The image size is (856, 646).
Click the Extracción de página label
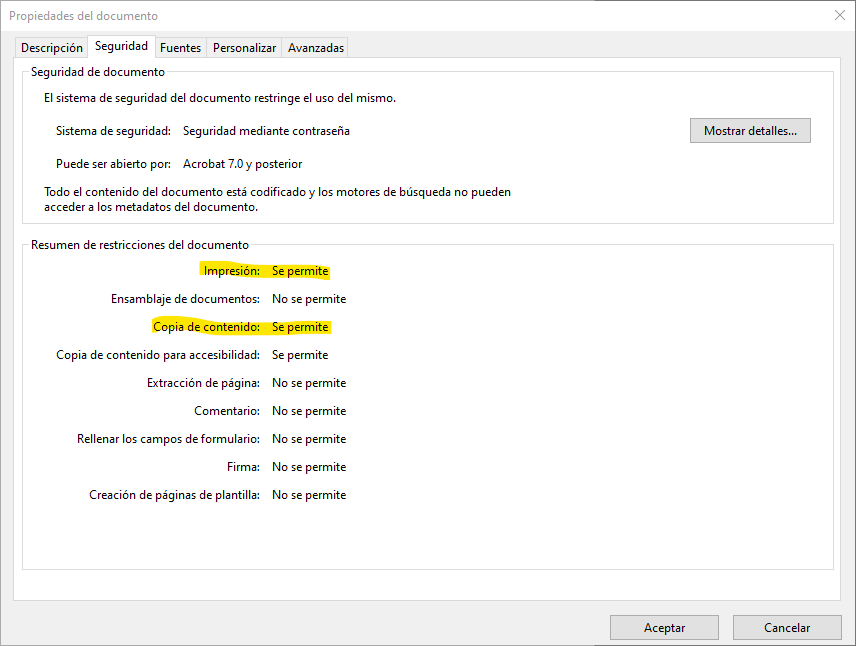[203, 383]
